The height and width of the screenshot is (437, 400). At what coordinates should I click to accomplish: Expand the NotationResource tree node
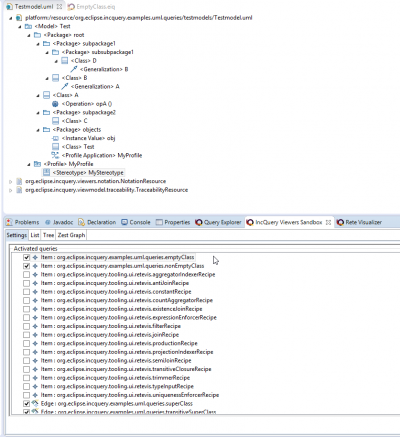coord(11,182)
